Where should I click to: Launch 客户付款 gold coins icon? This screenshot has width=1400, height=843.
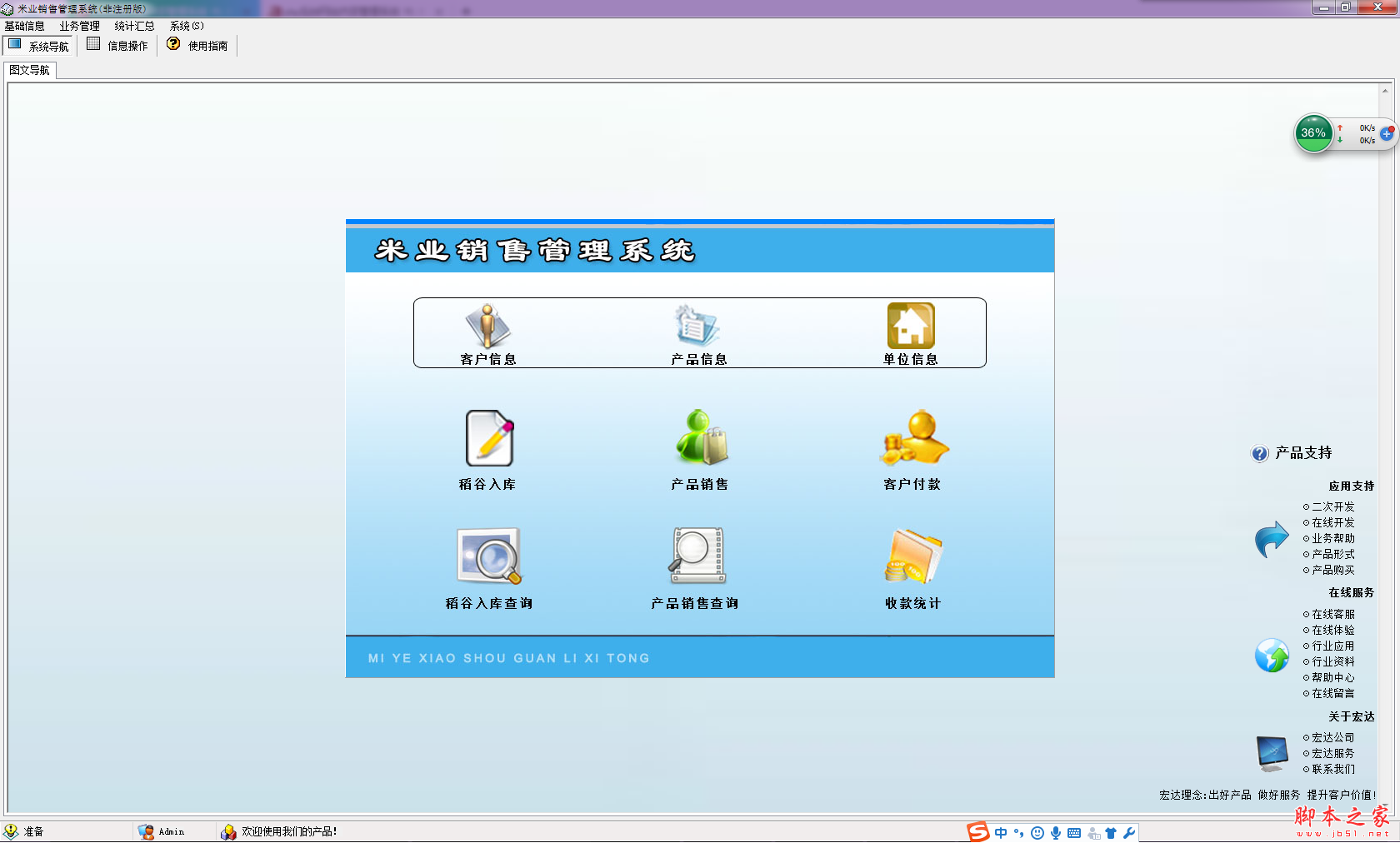click(x=915, y=437)
